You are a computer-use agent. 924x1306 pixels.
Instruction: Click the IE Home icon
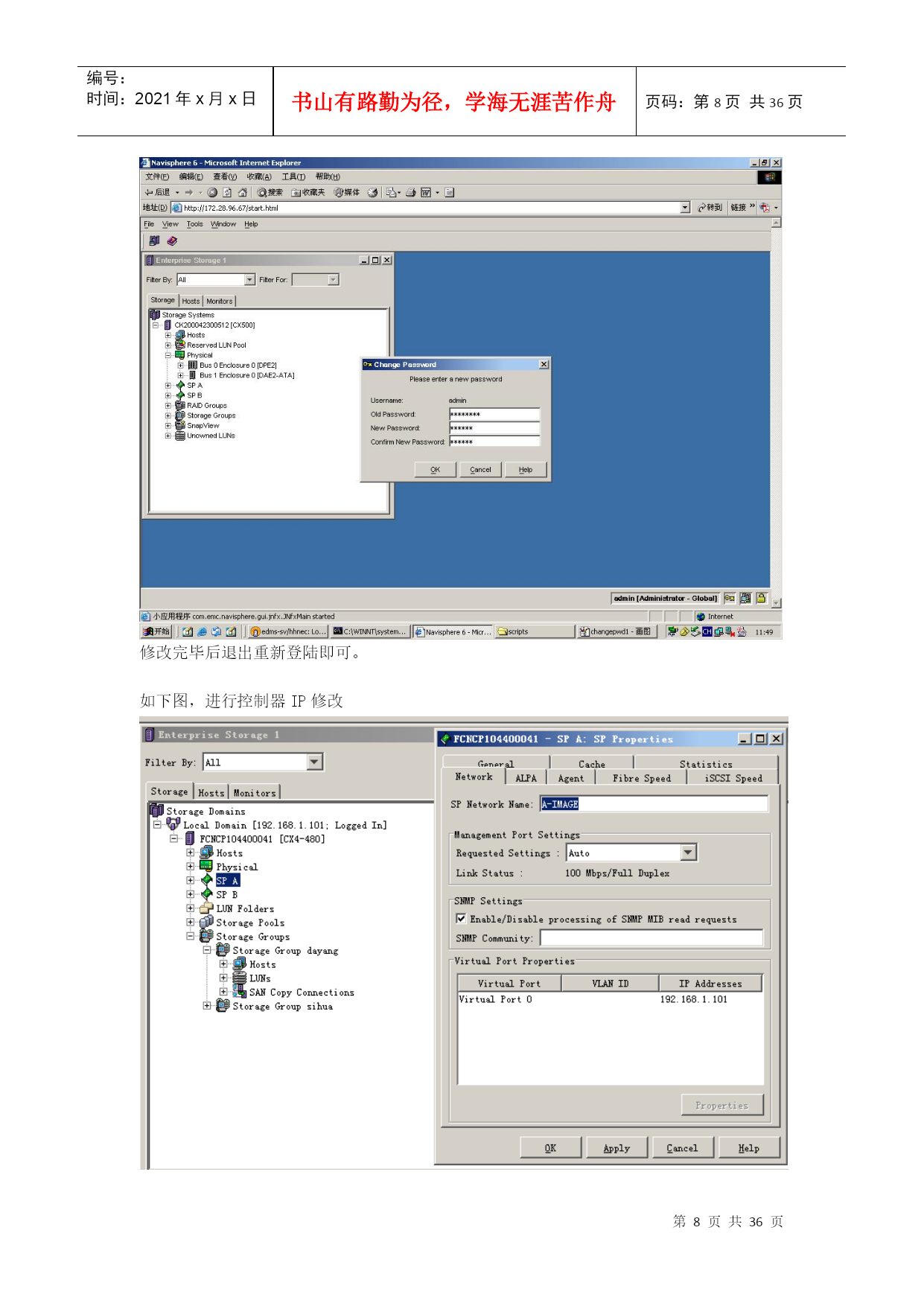tap(242, 192)
